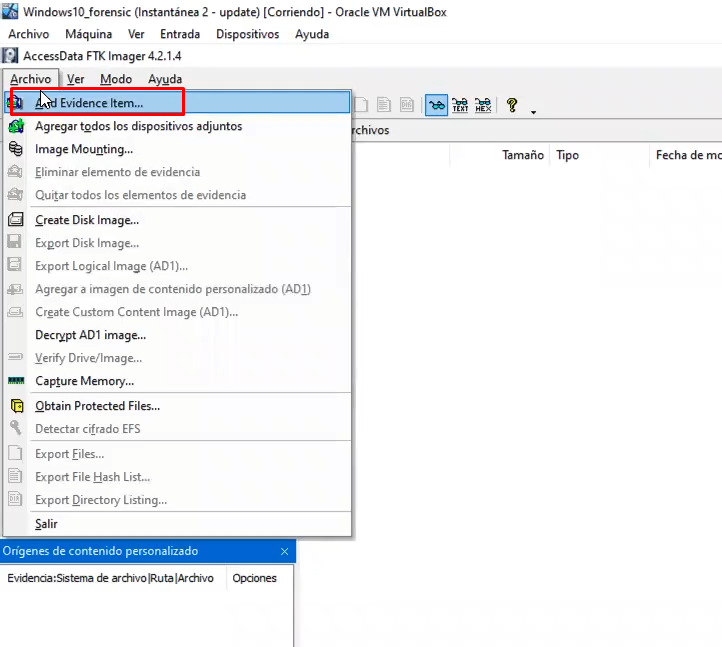The image size is (722, 647).
Task: Click Export Disk Image floppy icon
Action: click(15, 242)
